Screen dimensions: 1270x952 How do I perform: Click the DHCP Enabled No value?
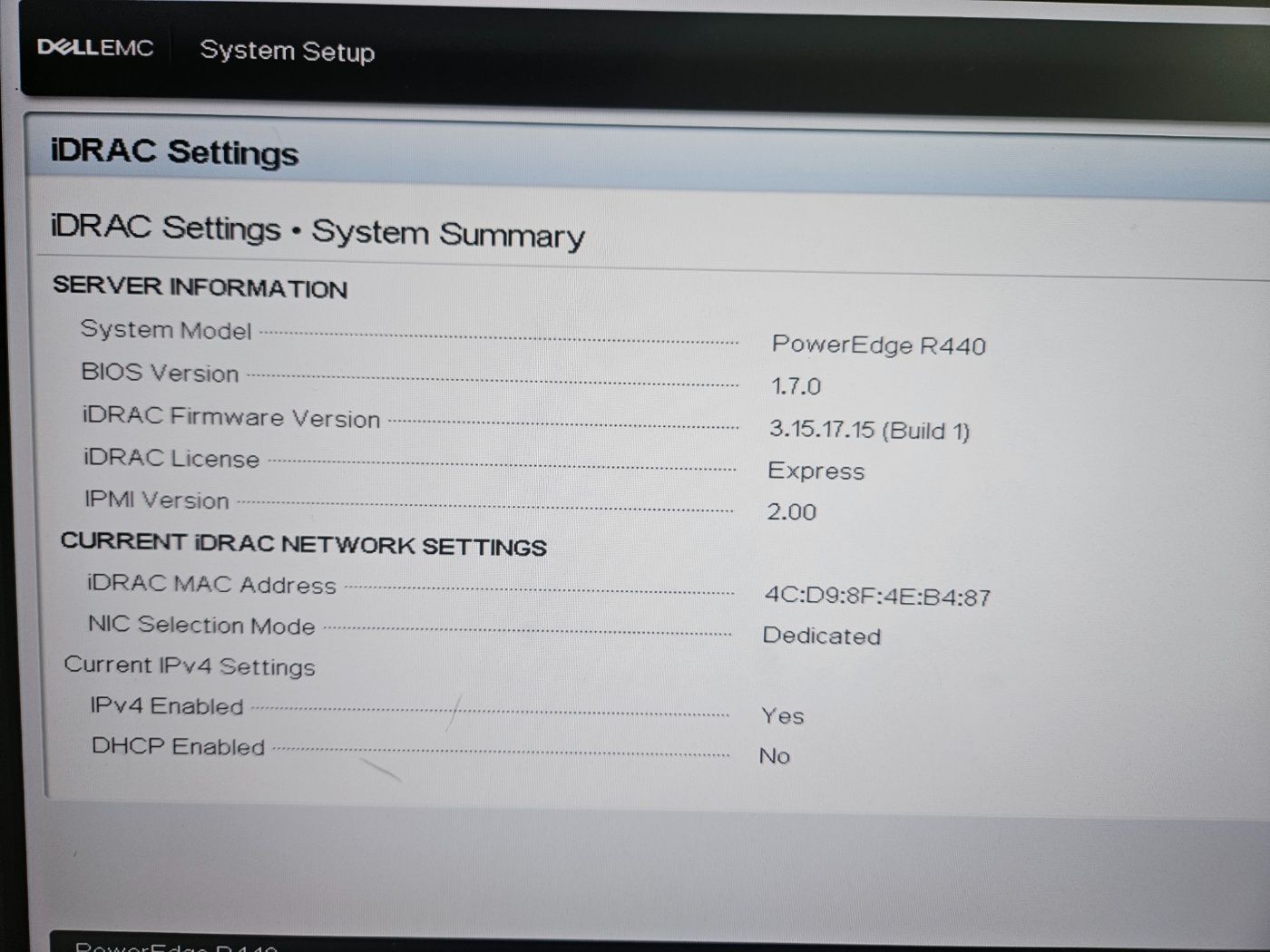pos(774,756)
